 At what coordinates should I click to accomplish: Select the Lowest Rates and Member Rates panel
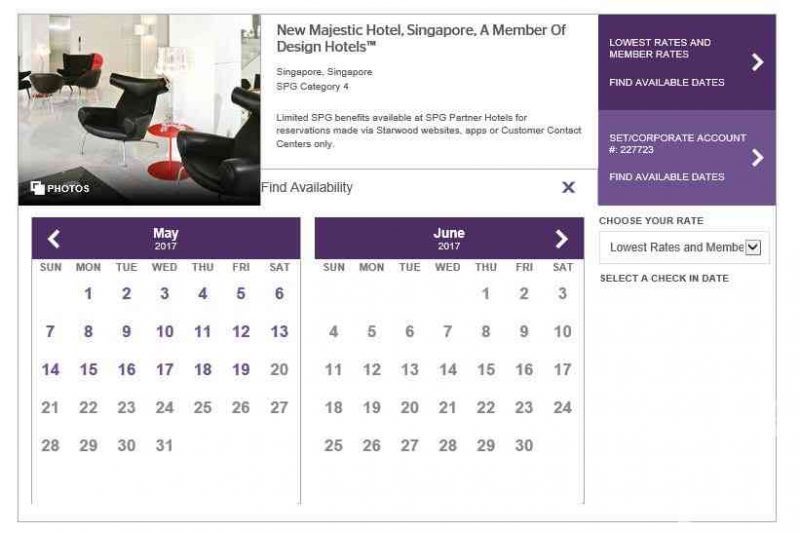[x=687, y=62]
